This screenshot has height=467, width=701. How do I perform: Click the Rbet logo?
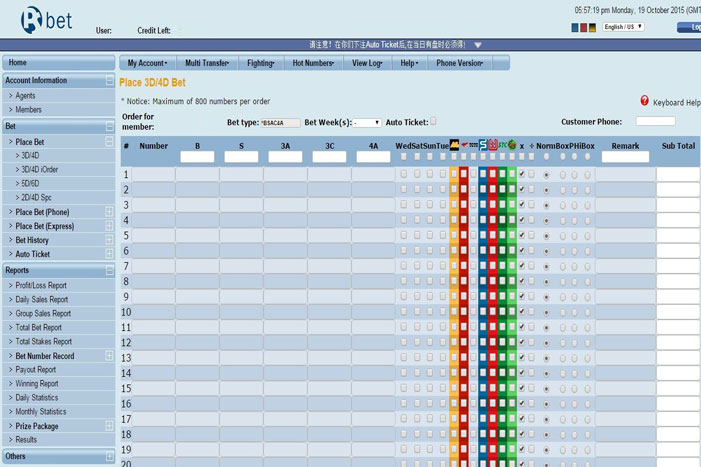[34, 20]
